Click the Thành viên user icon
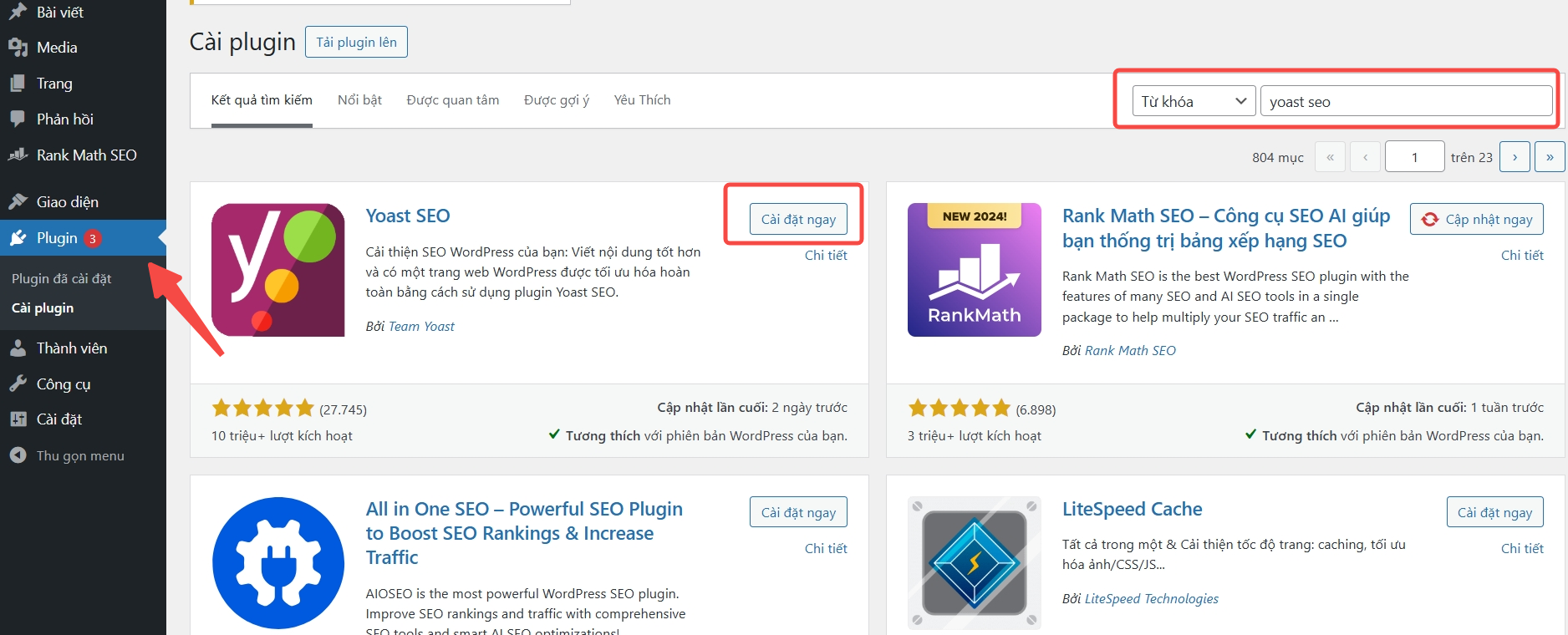The image size is (1568, 635). 18,348
